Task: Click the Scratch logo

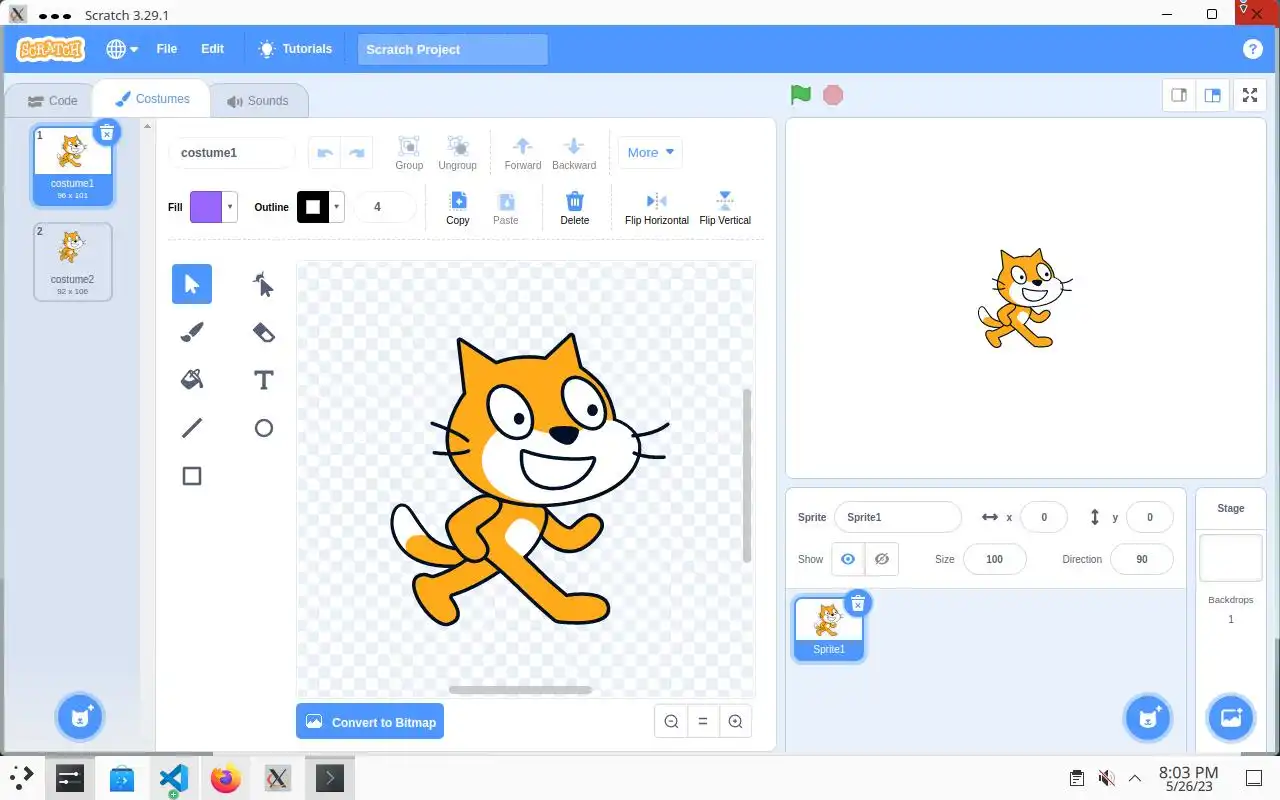Action: point(51,49)
